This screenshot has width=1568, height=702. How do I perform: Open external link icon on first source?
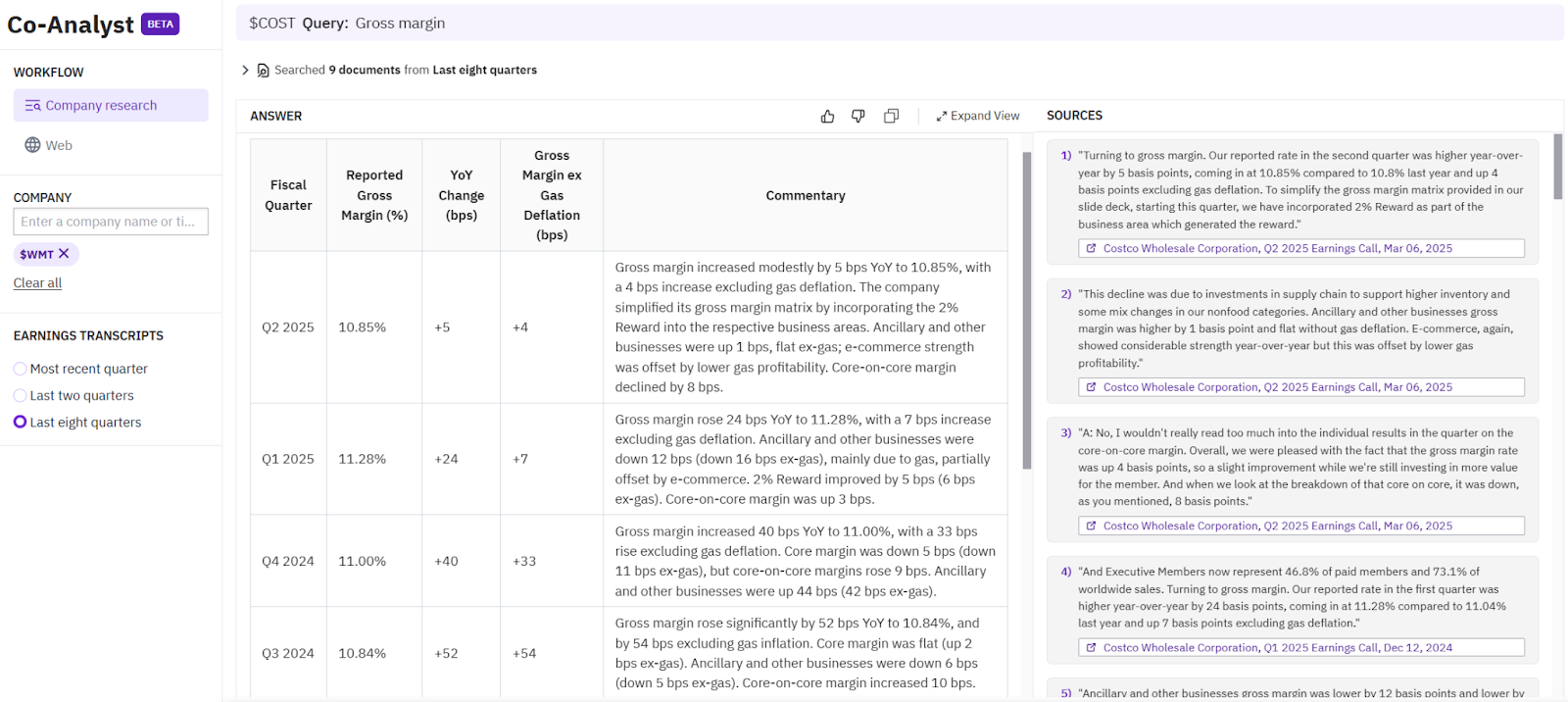[1091, 249]
